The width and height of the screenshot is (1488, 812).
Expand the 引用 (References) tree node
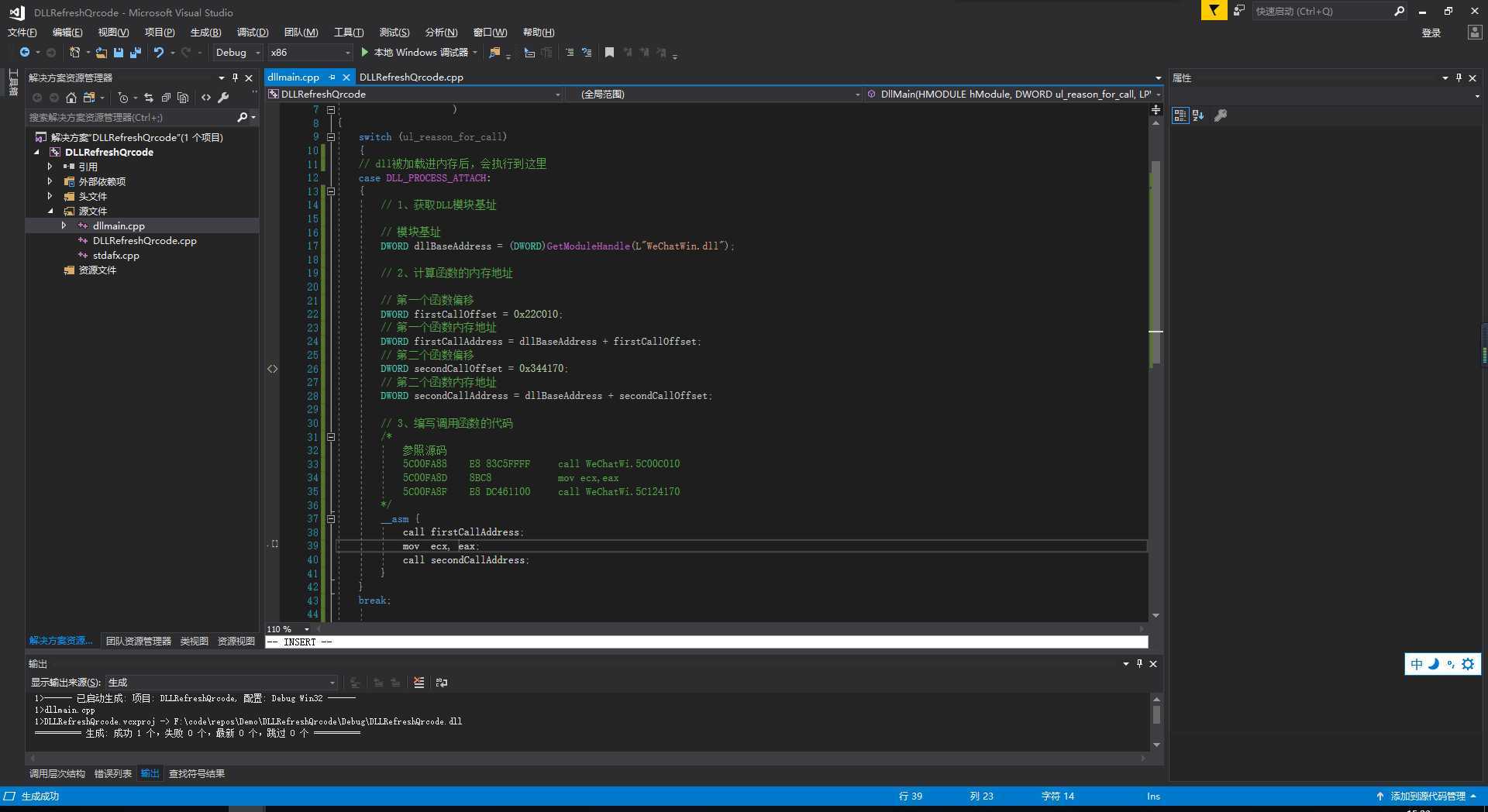pyautogui.click(x=50, y=167)
